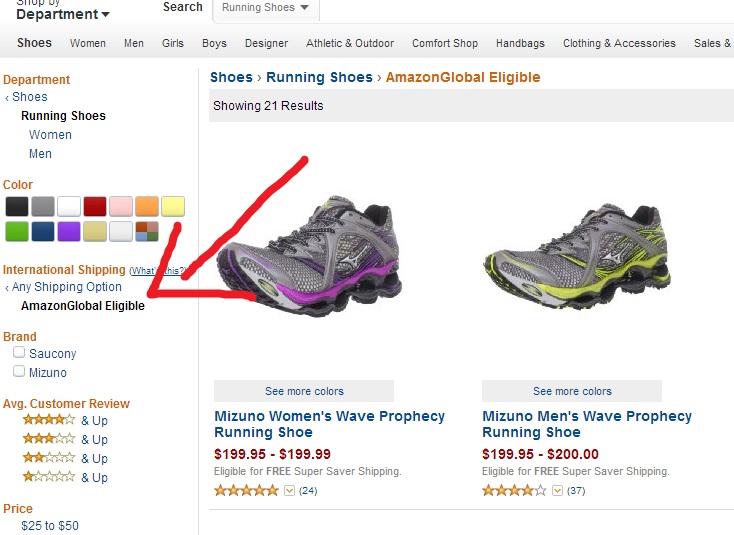Go back to Any Shipping Option
The image size is (734, 535).
coord(67,287)
